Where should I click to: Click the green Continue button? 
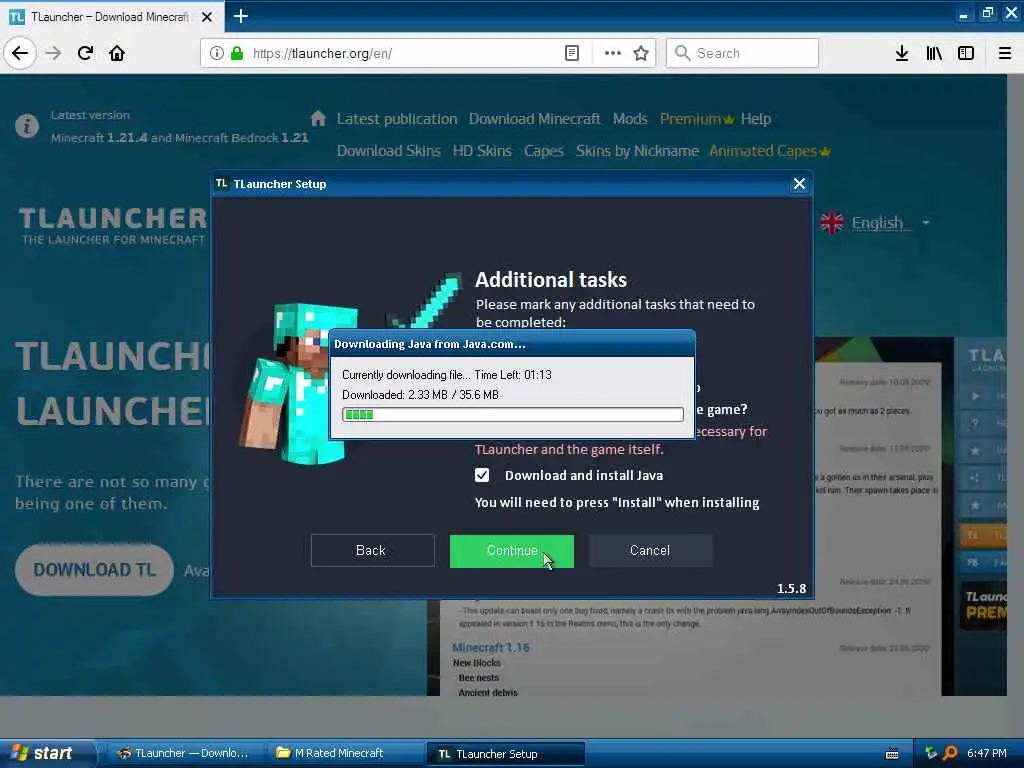tap(512, 551)
